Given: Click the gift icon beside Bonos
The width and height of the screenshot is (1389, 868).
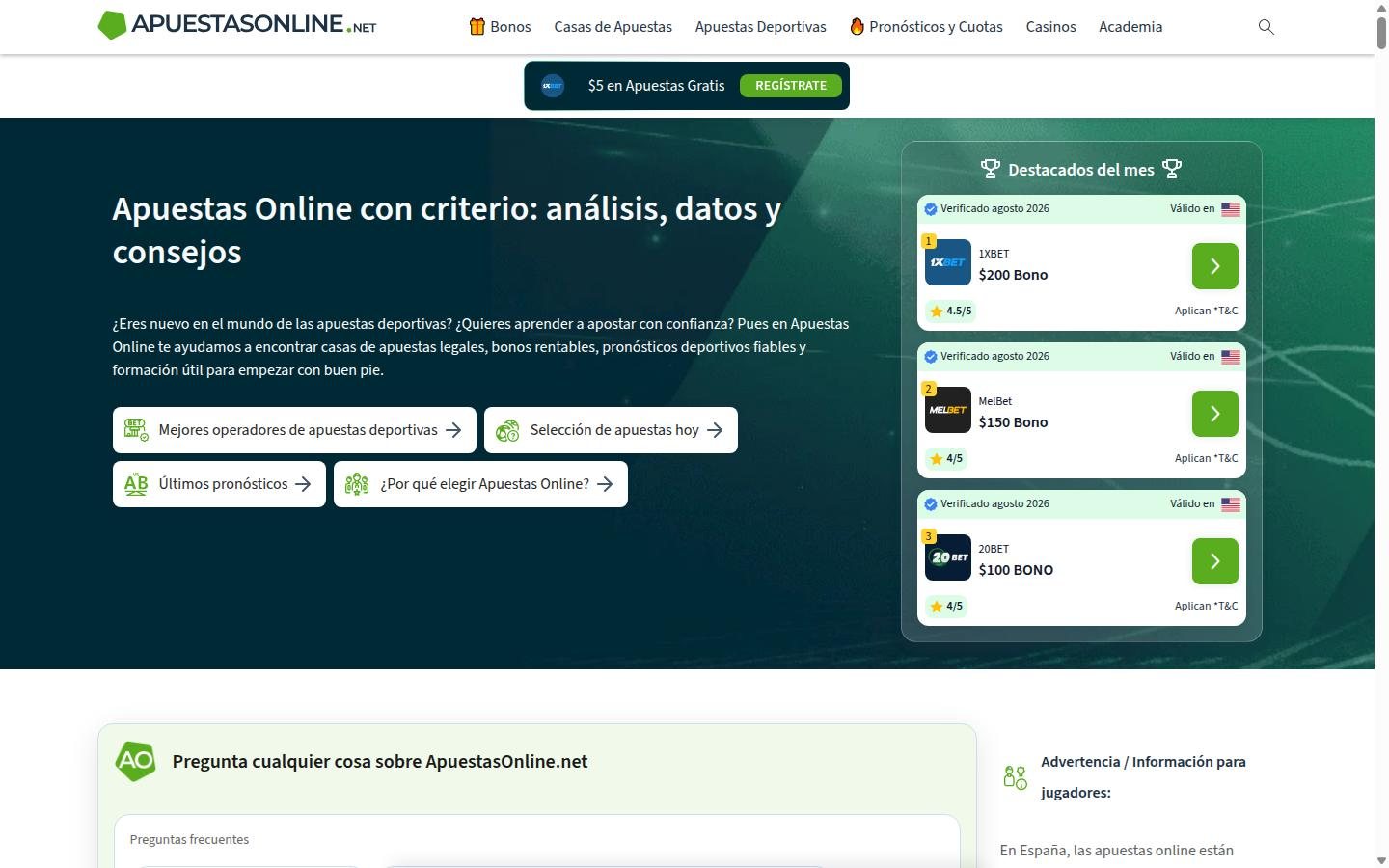Looking at the screenshot, I should pos(477,26).
